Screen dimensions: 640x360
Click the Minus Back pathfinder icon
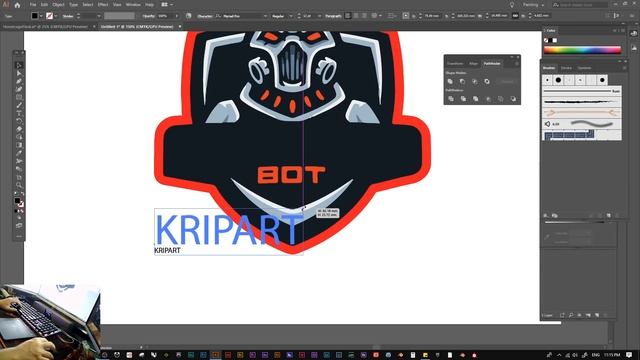click(513, 99)
